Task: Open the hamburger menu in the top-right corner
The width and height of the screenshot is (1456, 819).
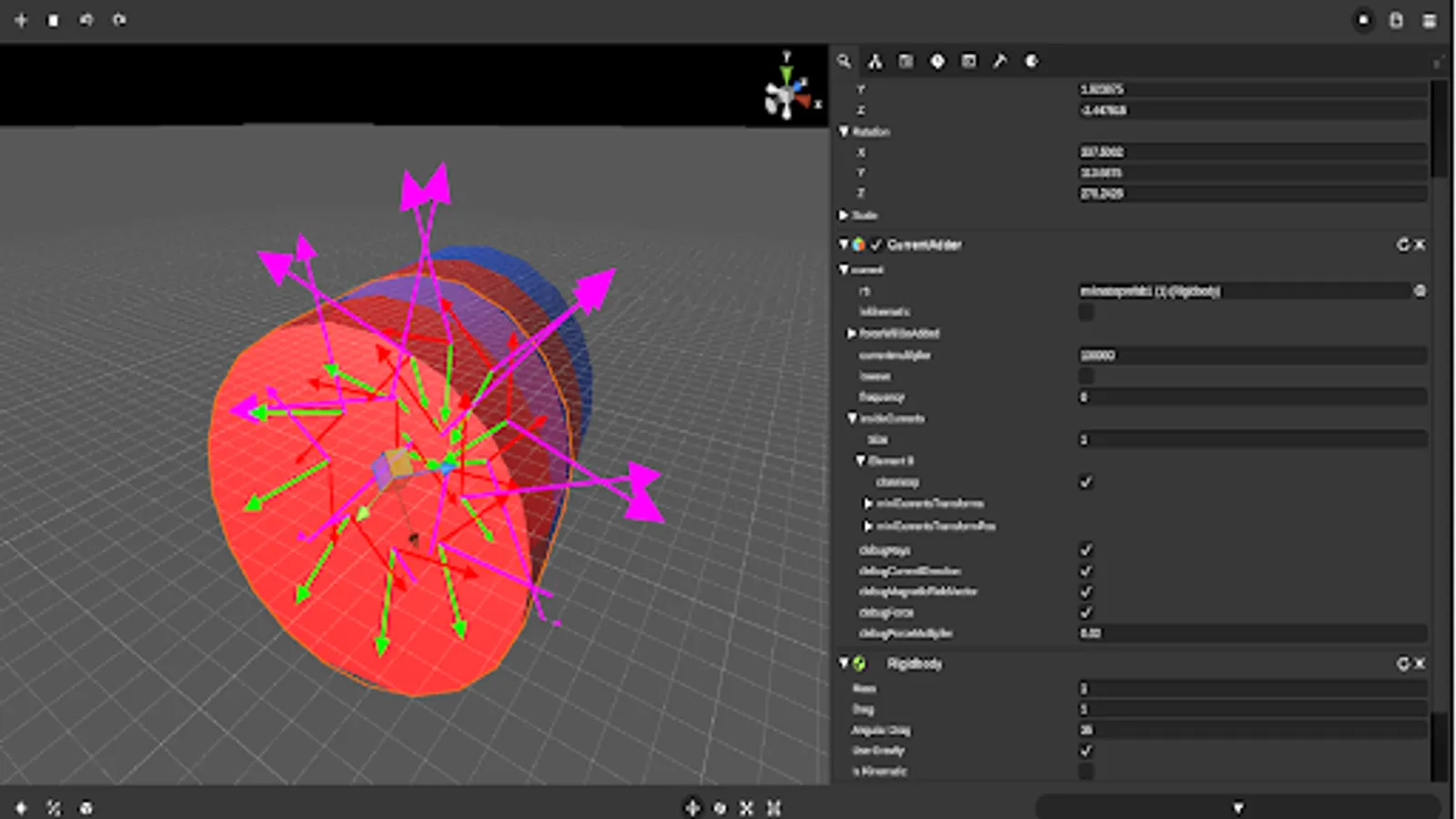Action: pos(1430,20)
